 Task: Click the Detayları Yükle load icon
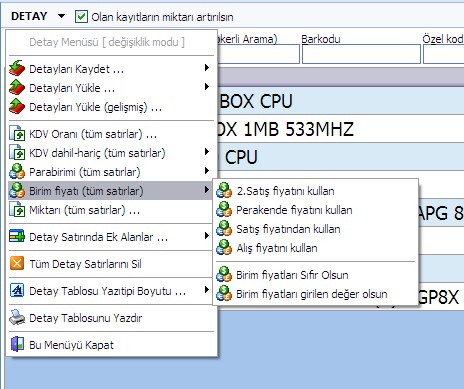[x=17, y=87]
